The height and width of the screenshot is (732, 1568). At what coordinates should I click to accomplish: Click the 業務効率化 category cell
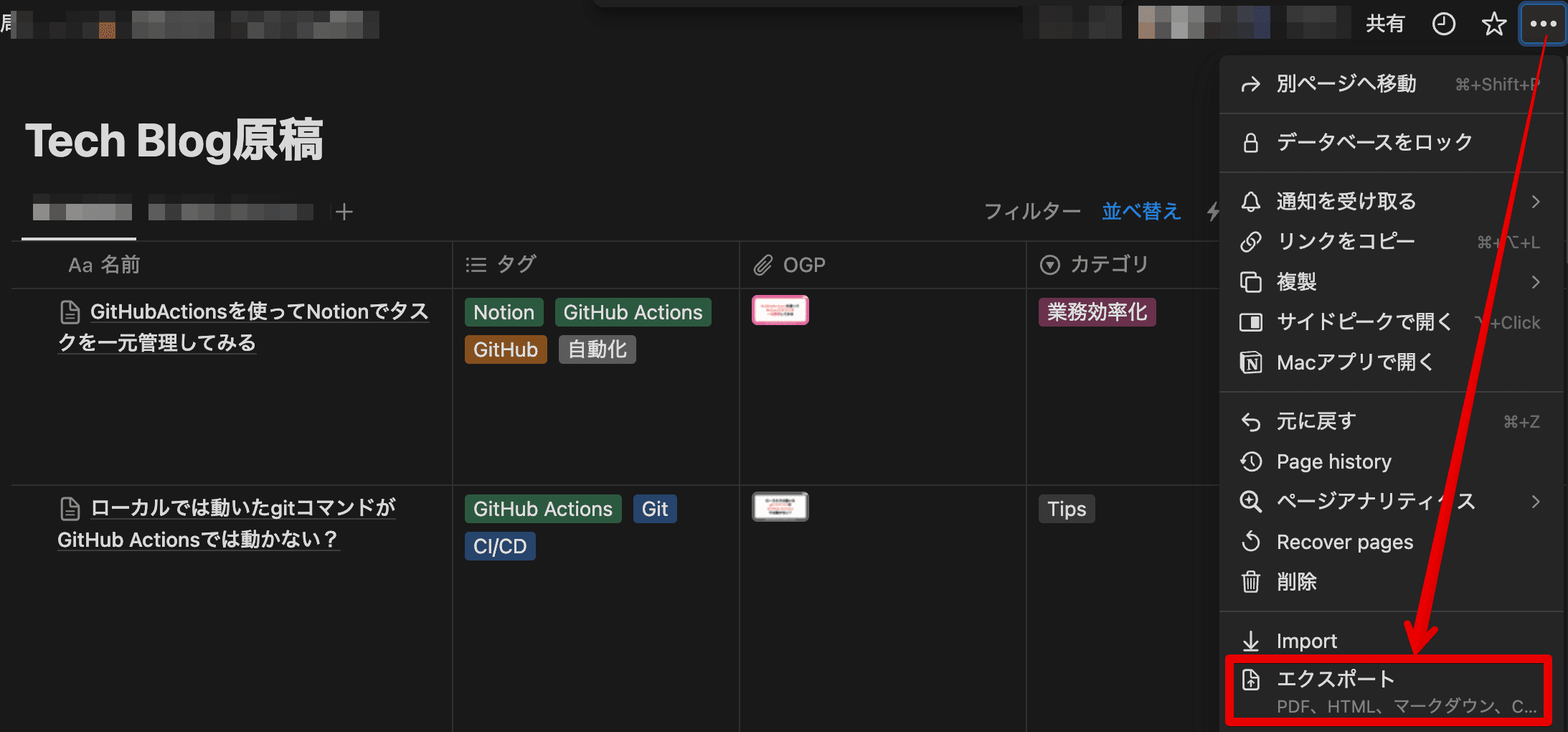[x=1097, y=312]
